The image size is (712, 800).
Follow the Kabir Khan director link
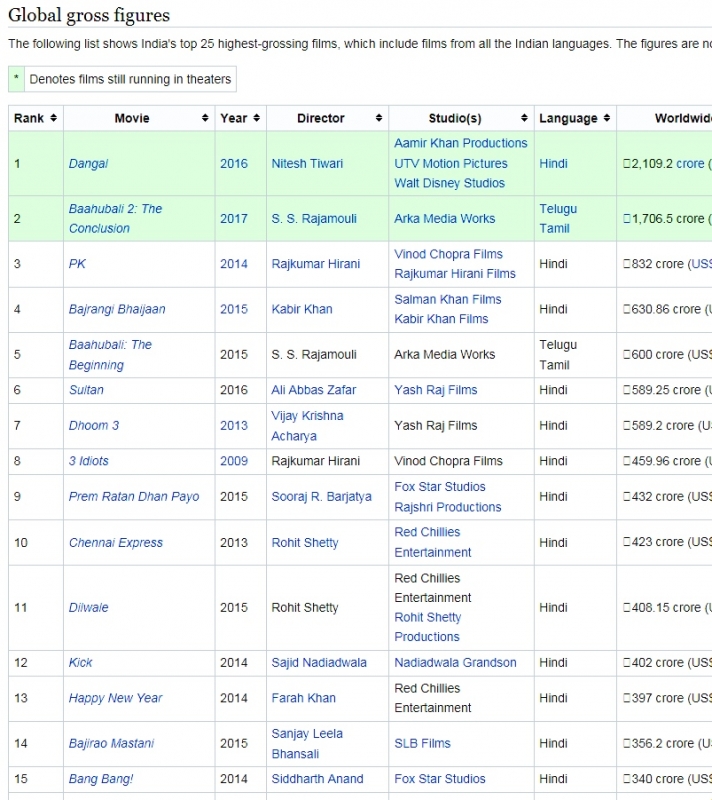click(302, 309)
